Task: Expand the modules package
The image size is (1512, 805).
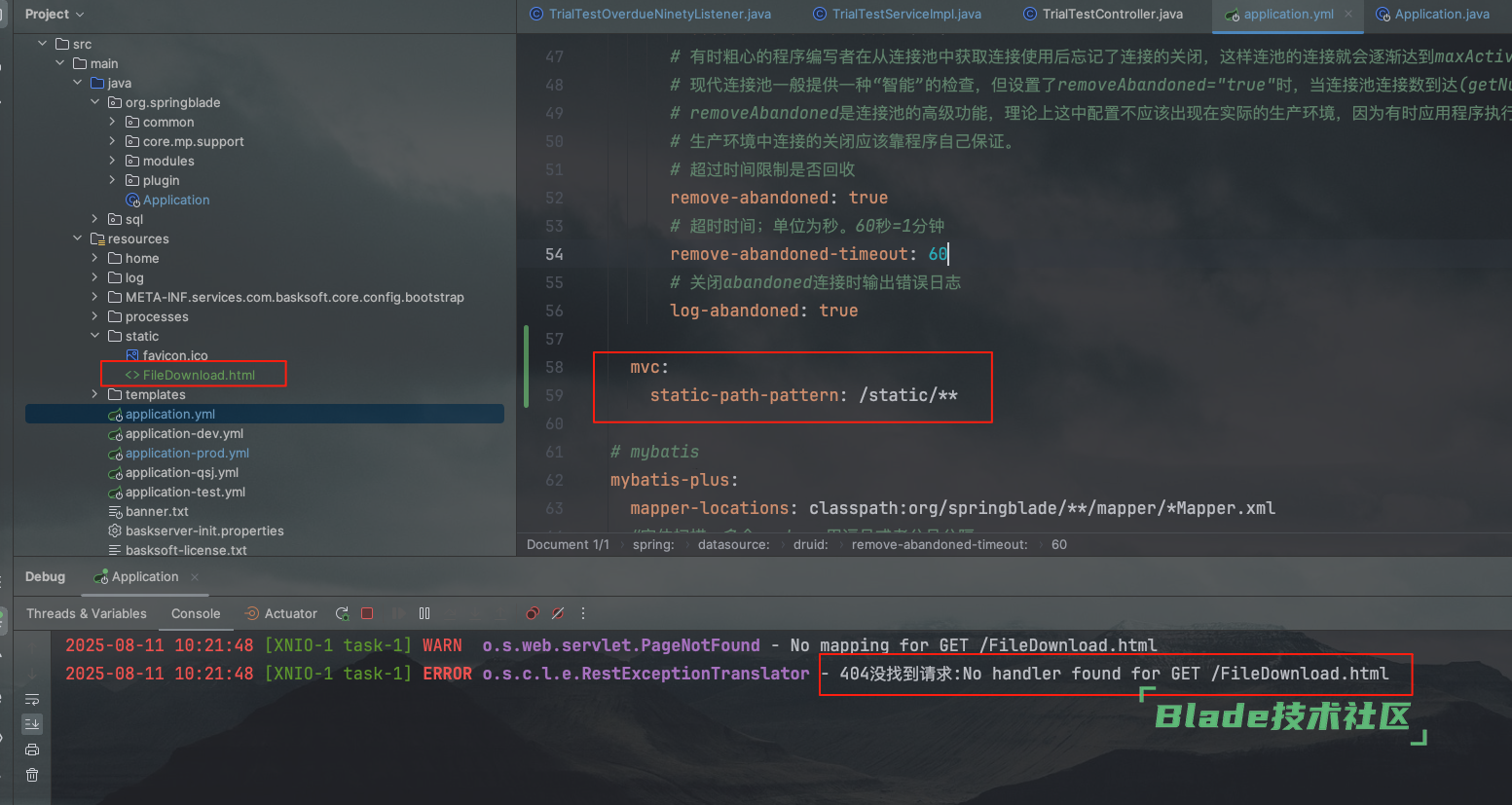Action: (112, 161)
